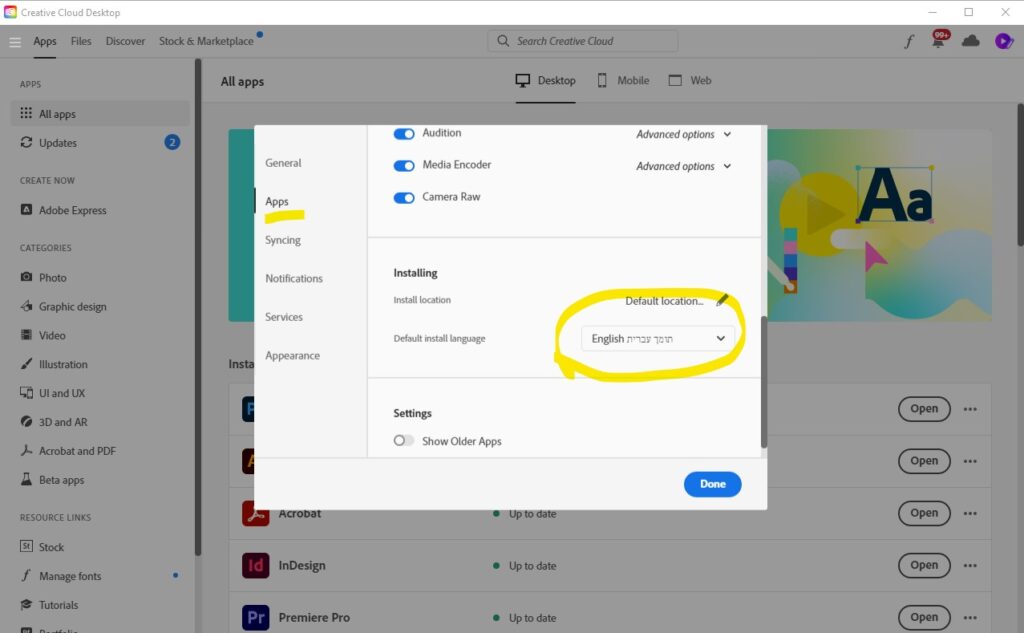Click the cloud sync status icon
1024x633 pixels.
pos(970,41)
